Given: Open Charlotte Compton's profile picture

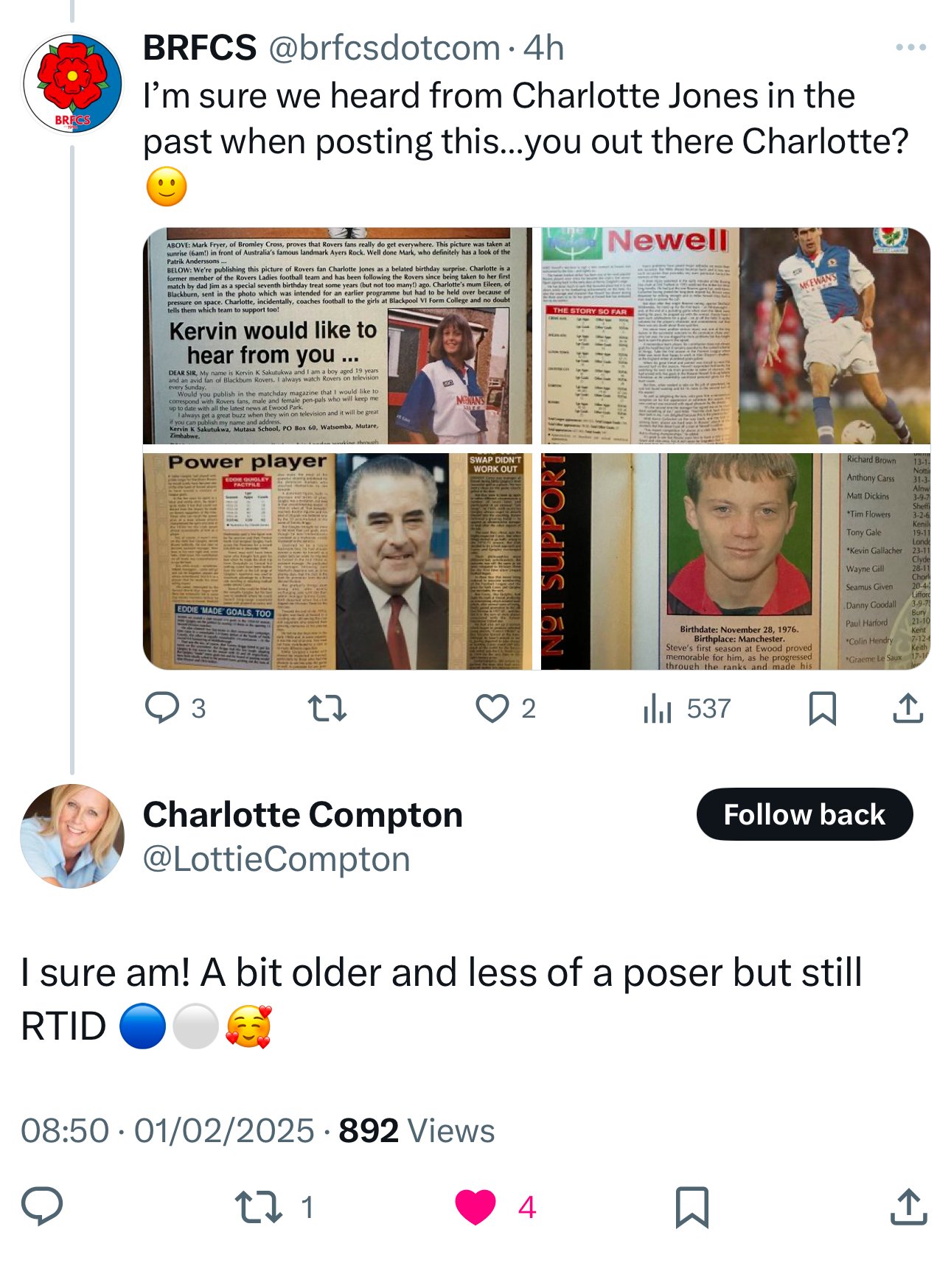Looking at the screenshot, I should coord(72,836).
